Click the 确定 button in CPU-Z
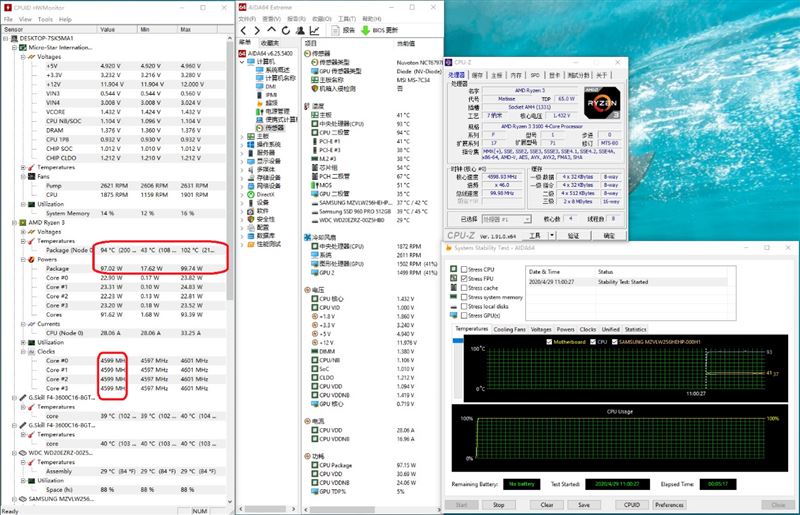Screen dimensions: 800x515 click(x=609, y=235)
